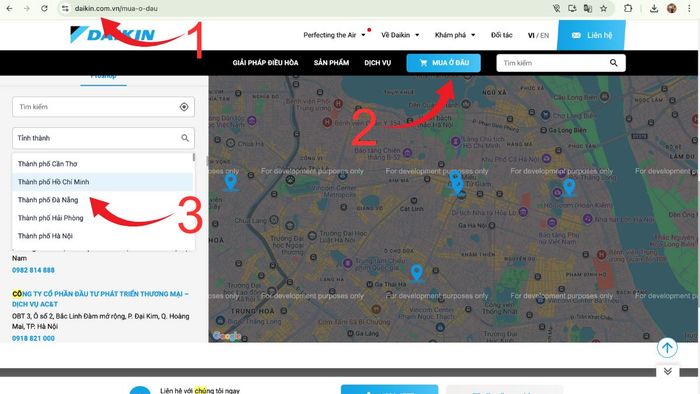Open the Chrome three-dot menu

tap(689, 8)
